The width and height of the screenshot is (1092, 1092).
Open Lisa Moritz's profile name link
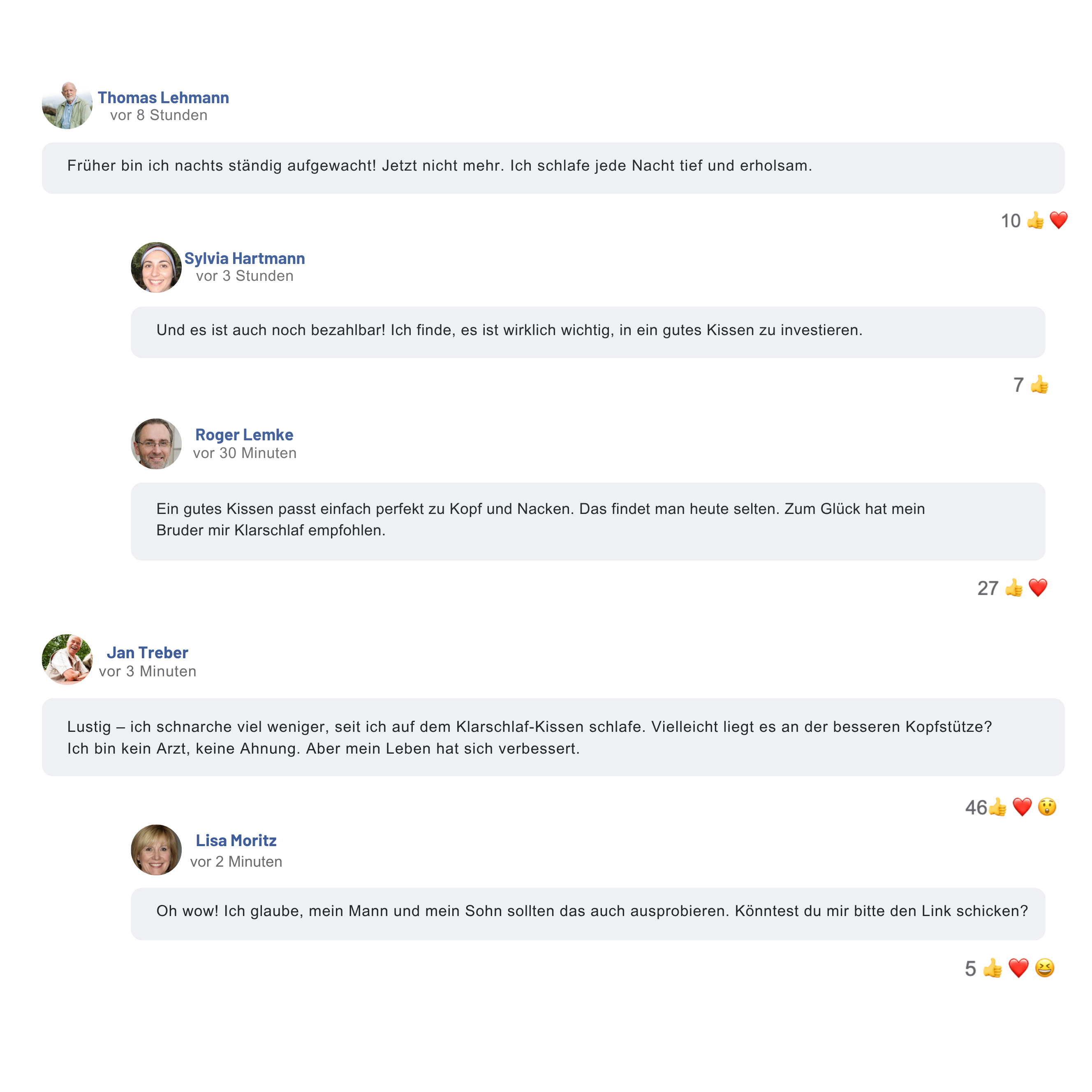(236, 840)
